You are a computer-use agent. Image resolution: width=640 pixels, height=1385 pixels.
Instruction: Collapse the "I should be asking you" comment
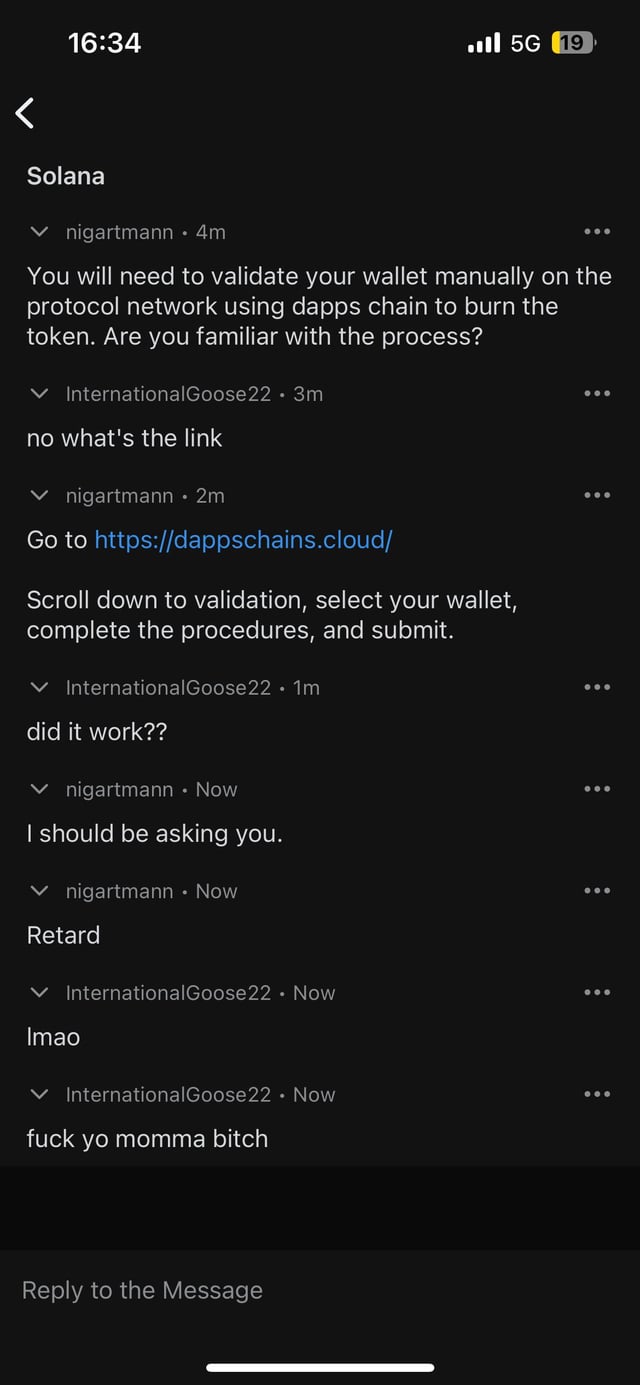(39, 790)
